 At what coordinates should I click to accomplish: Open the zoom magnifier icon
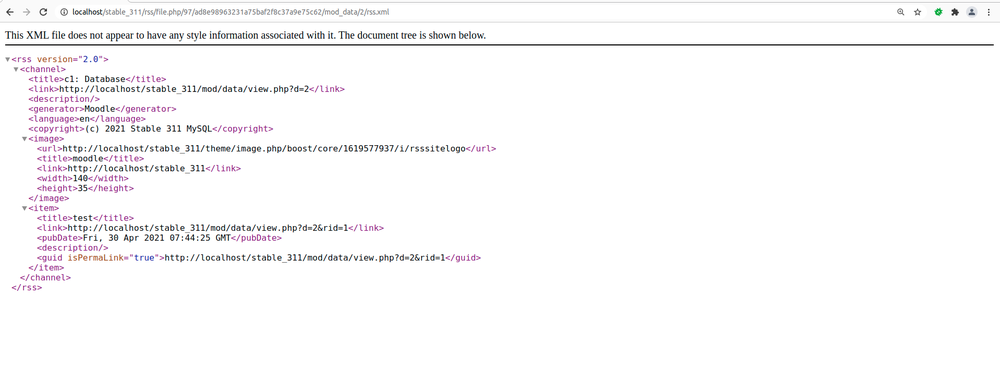coord(901,12)
